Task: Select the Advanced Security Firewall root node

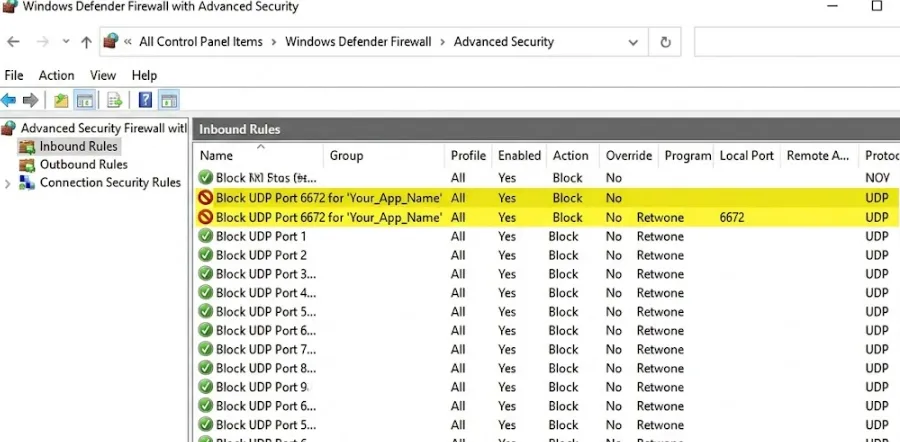Action: point(104,128)
